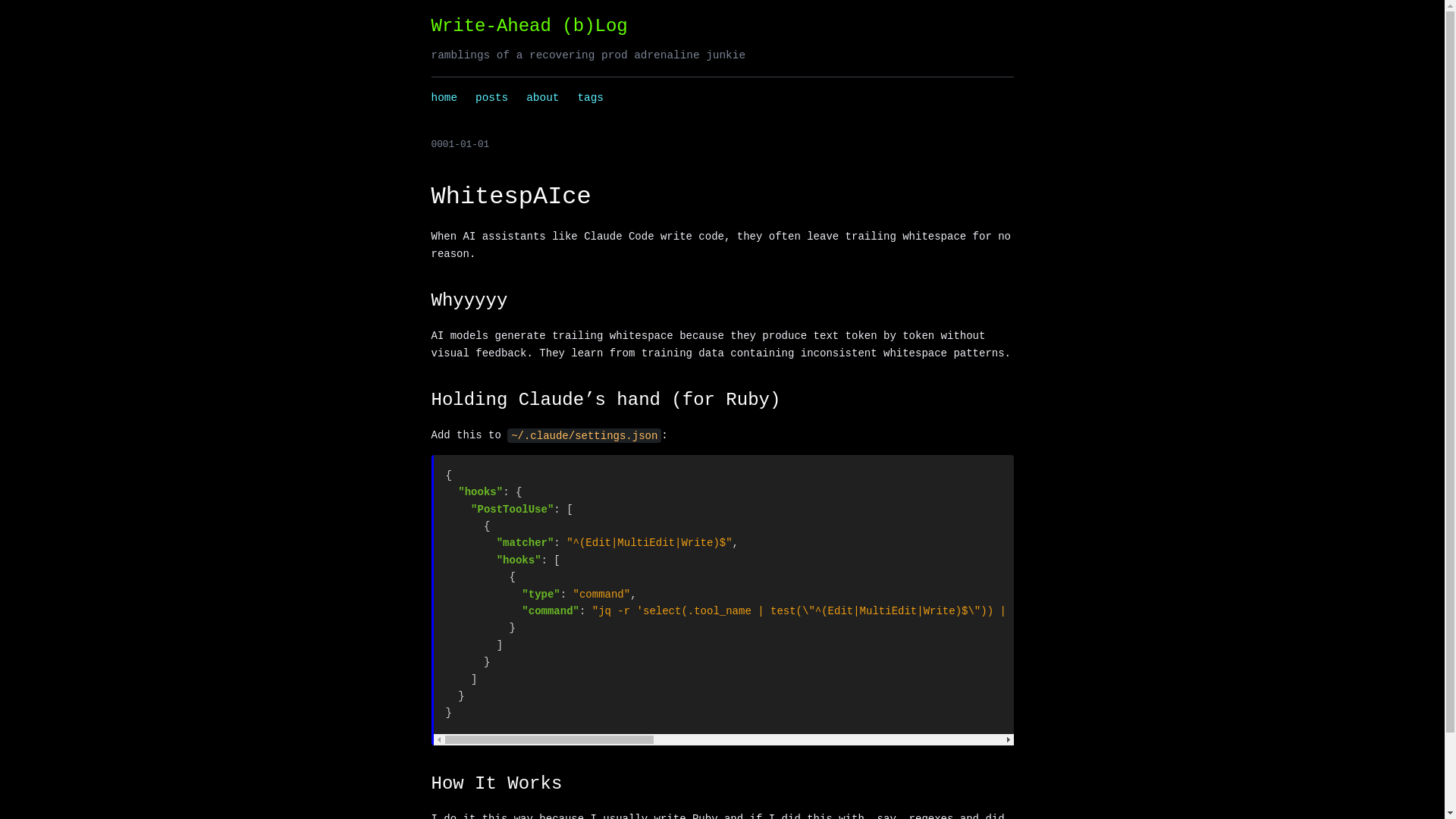Click the "type" key in the code block
Viewport: 1456px width, 819px height.
click(541, 595)
